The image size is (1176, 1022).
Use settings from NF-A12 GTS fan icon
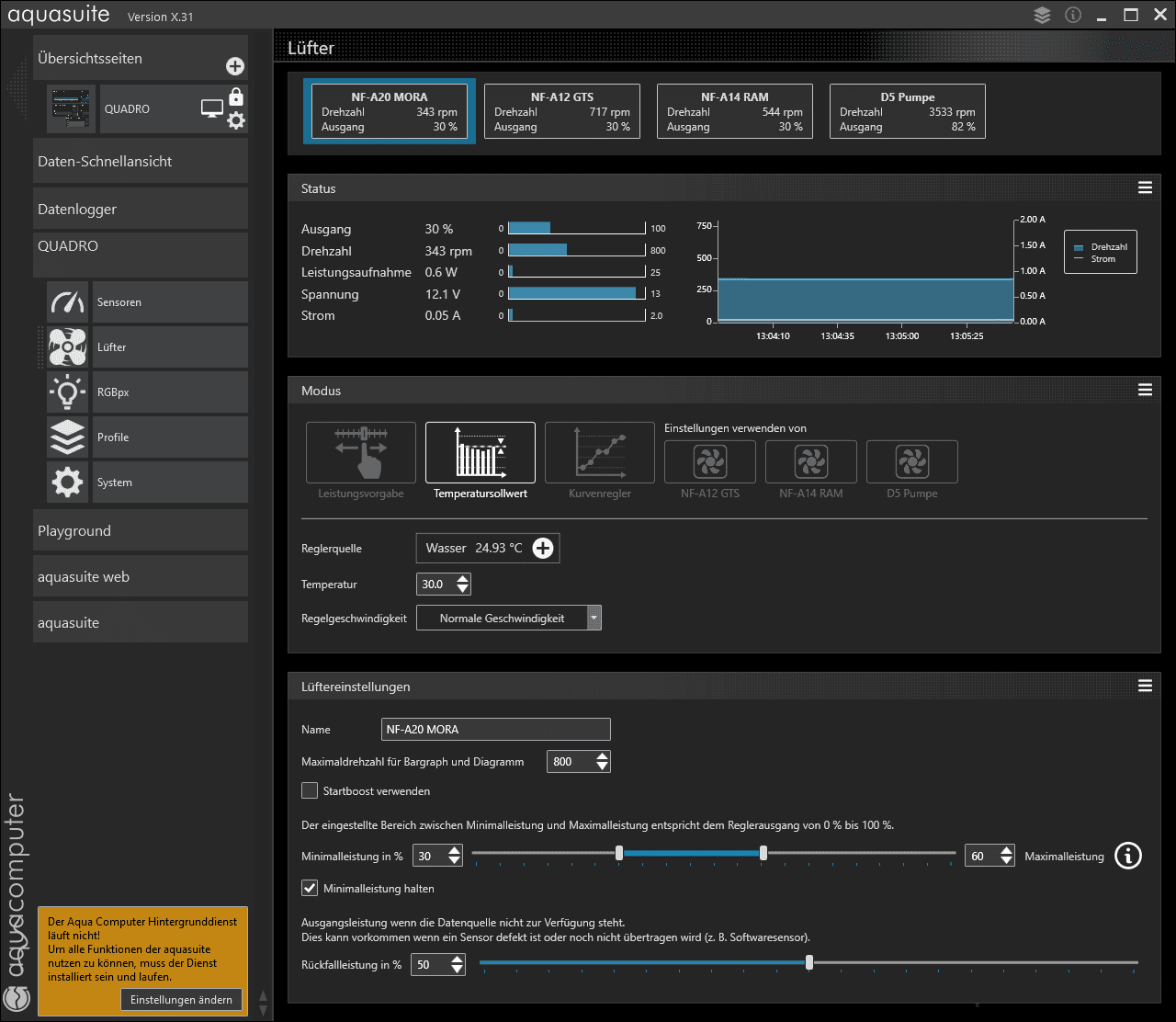pos(710,461)
